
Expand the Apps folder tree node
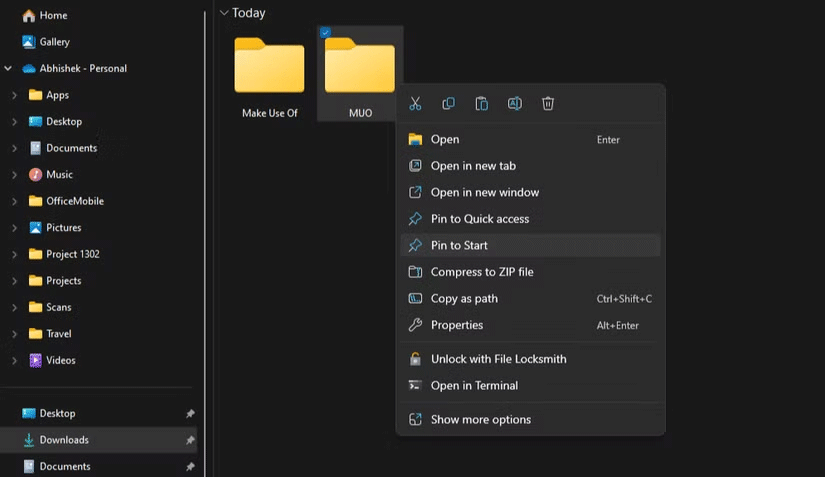pyautogui.click(x=14, y=95)
